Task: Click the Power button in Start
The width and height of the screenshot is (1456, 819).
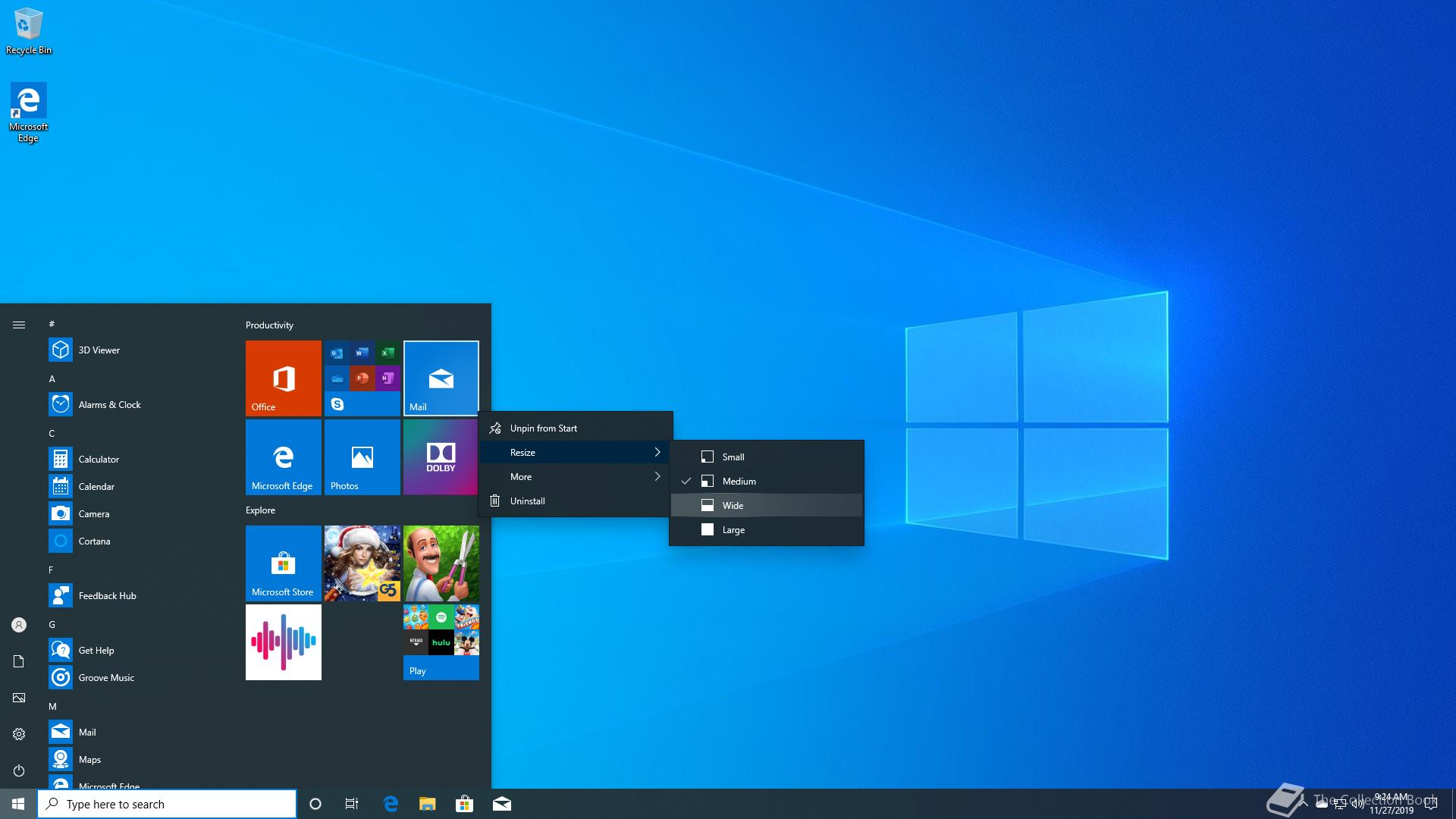Action: 19,770
